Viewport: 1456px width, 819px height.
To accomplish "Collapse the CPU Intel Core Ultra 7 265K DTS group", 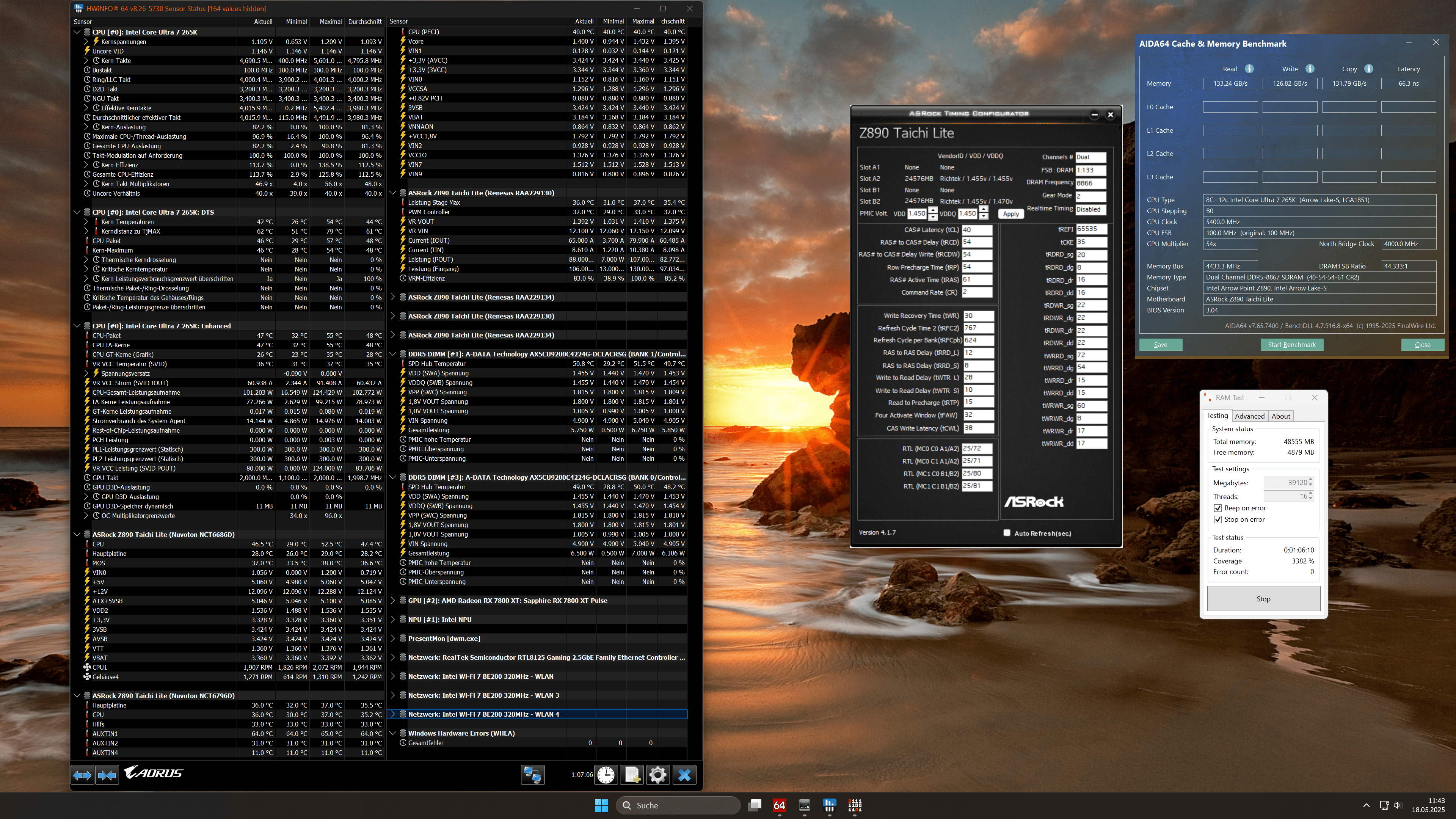I will click(77, 212).
